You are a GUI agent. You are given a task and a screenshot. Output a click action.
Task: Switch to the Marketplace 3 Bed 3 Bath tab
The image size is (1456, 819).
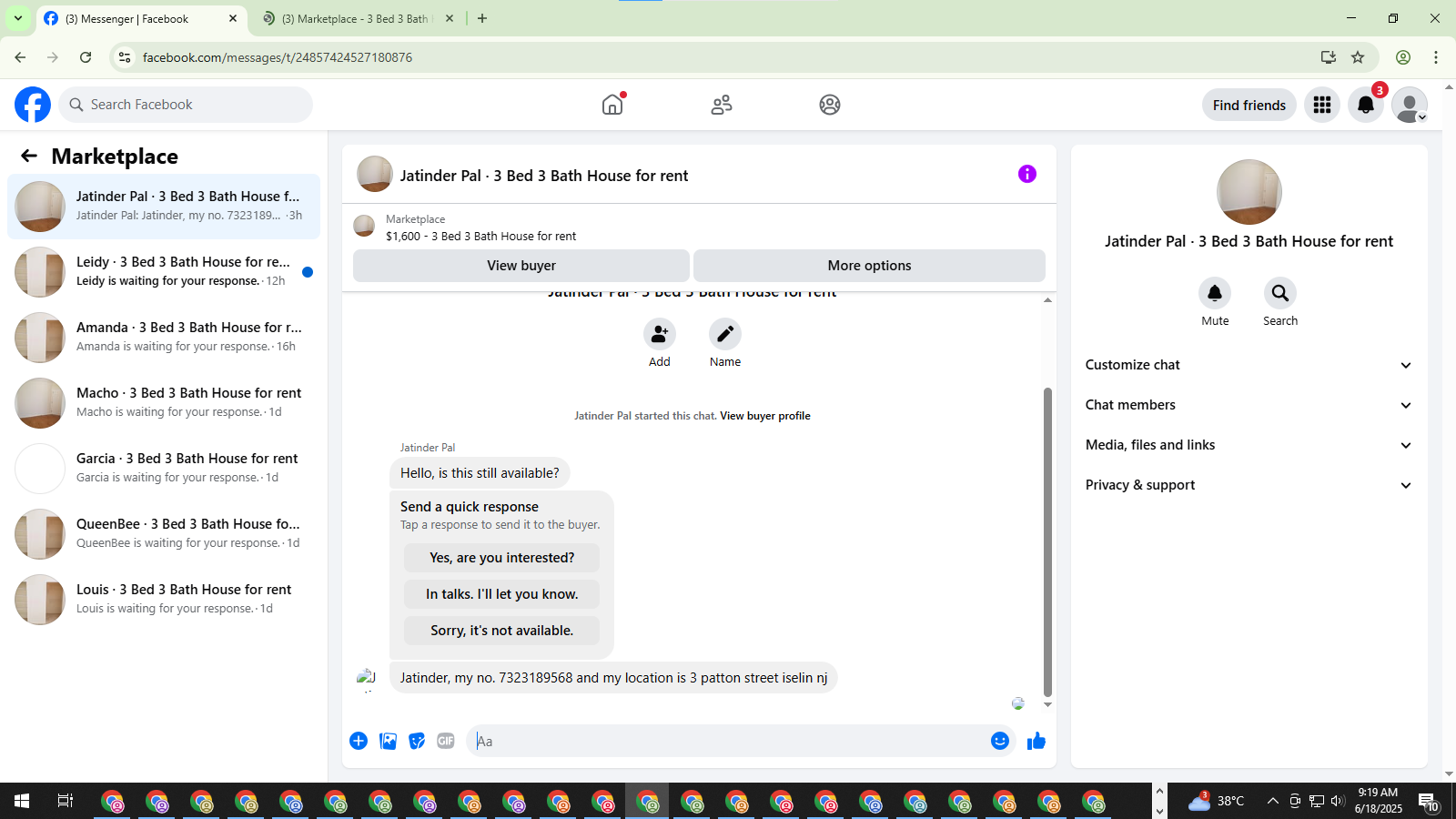[x=358, y=18]
